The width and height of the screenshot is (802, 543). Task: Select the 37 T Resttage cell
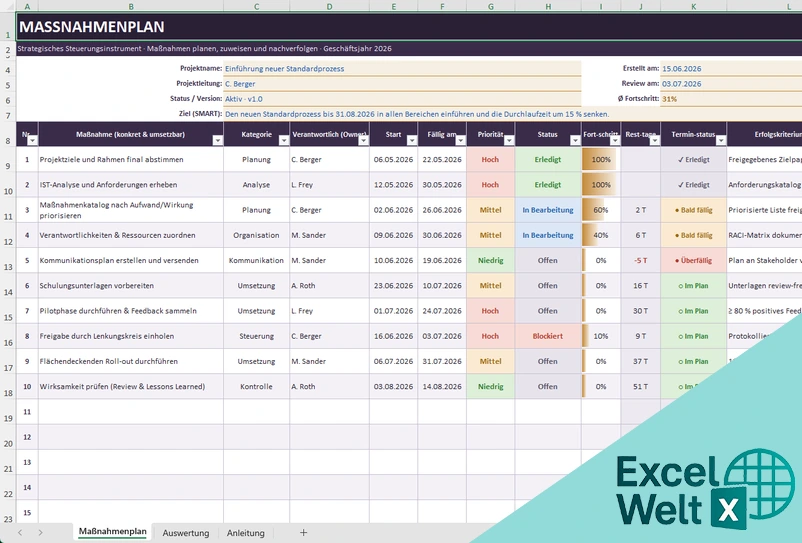(x=640, y=361)
